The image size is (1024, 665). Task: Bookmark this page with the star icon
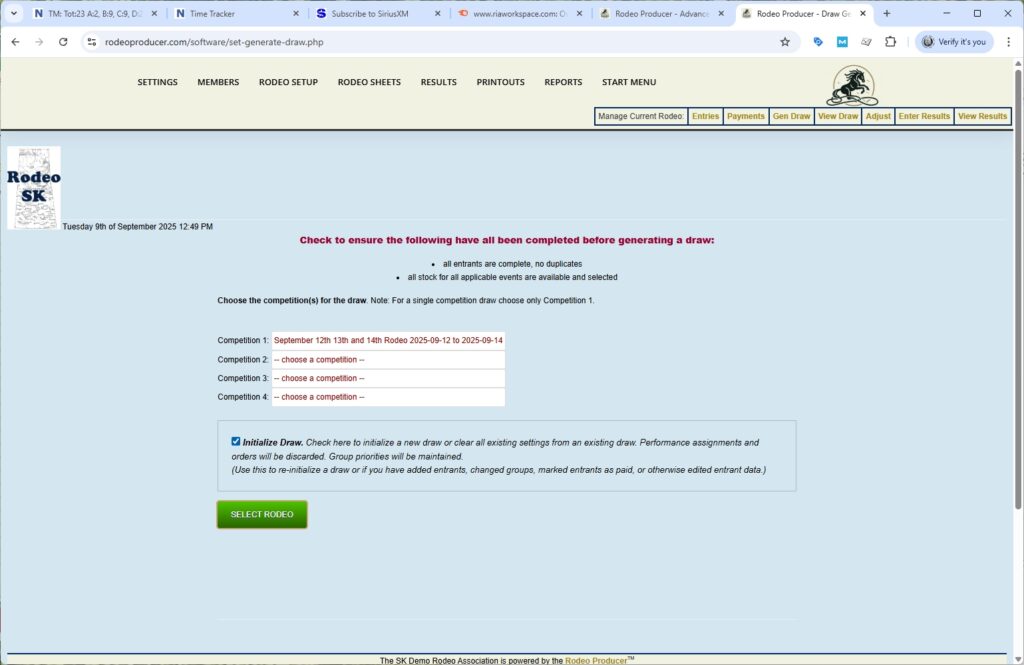(x=785, y=42)
